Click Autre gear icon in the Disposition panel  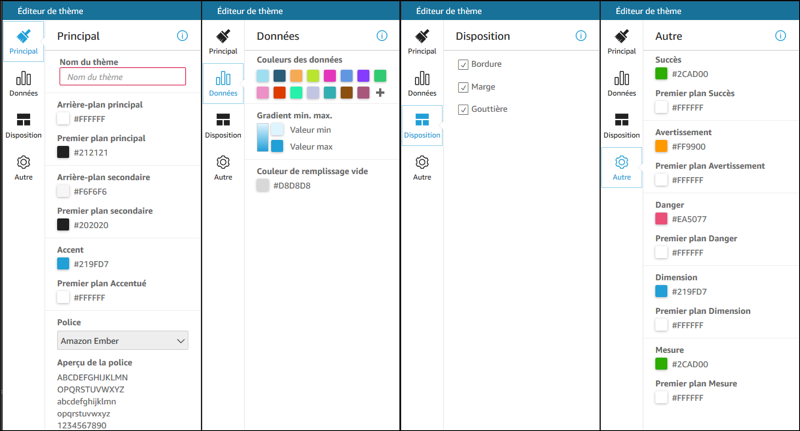pos(422,162)
